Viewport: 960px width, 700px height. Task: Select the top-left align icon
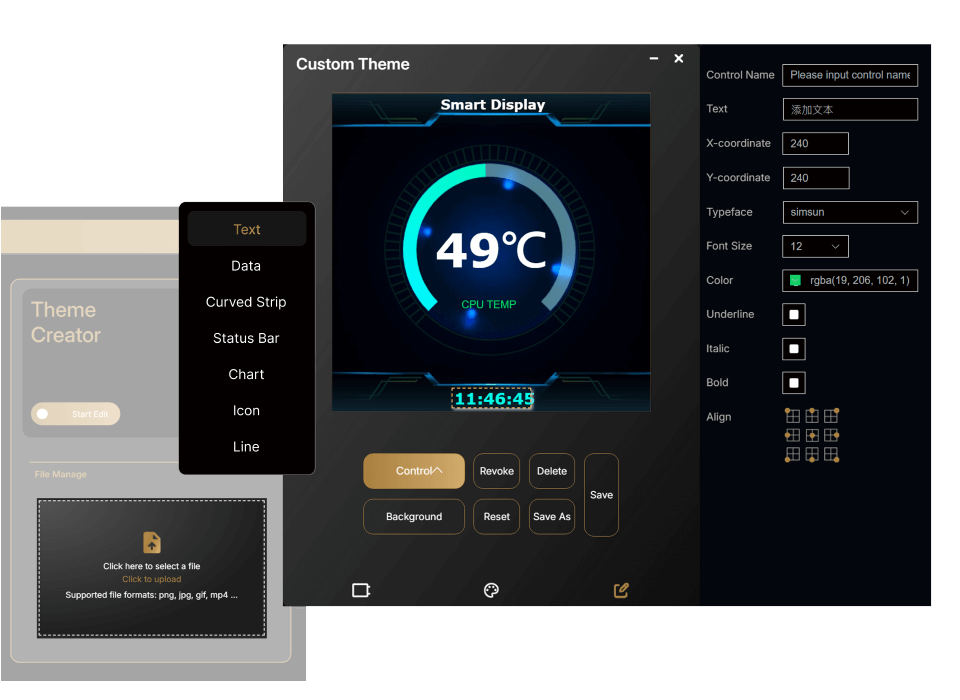pyautogui.click(x=793, y=416)
